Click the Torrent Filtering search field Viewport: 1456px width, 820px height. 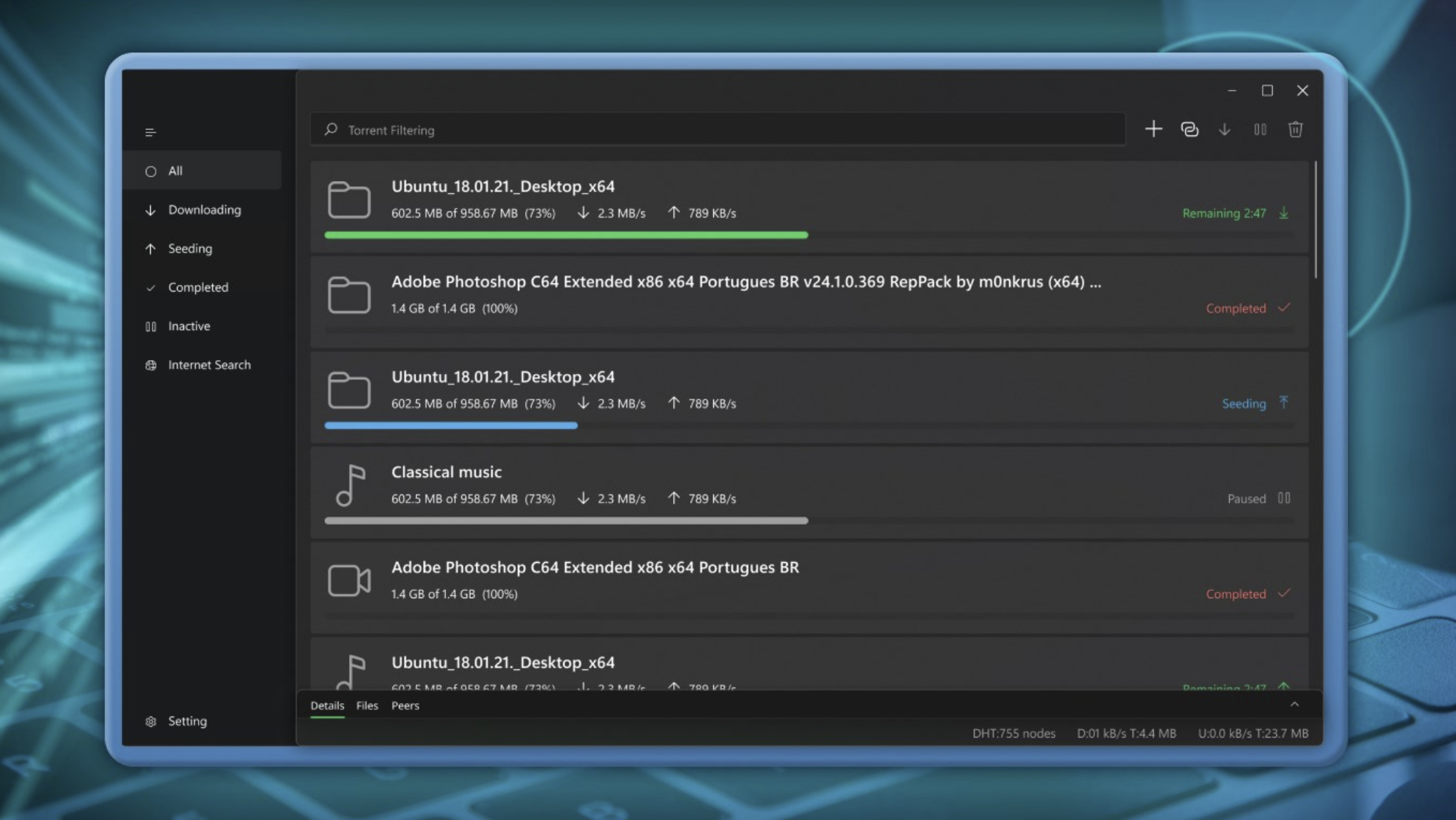(x=717, y=130)
